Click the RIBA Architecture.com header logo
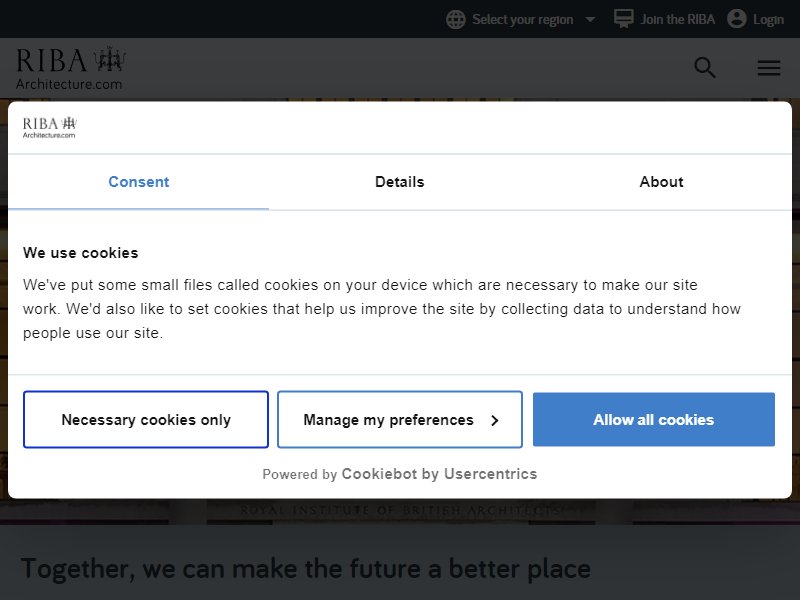Image resolution: width=800 pixels, height=600 pixels. click(x=71, y=68)
